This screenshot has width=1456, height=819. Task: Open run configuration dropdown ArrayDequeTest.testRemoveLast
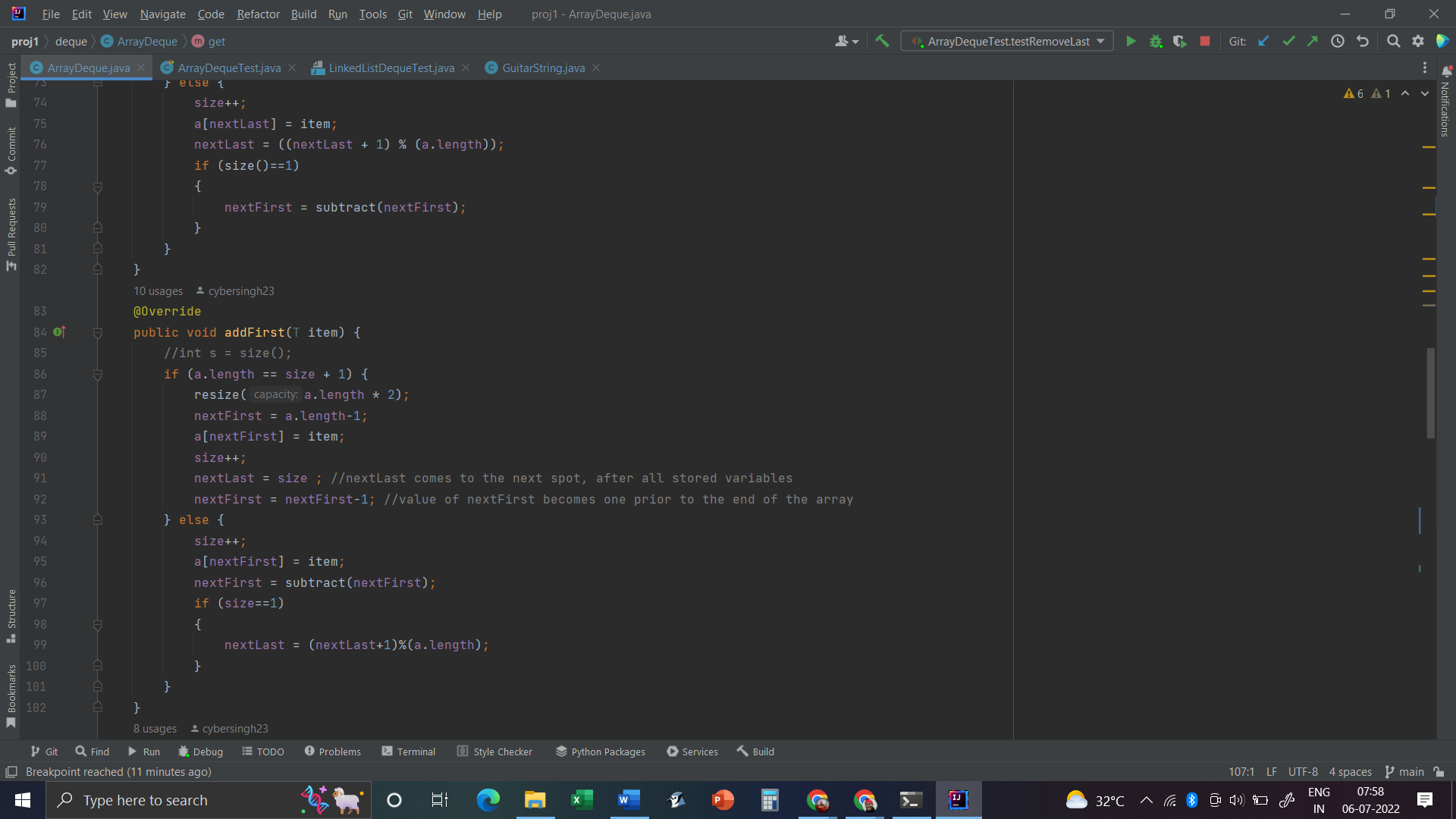[x=1007, y=42]
